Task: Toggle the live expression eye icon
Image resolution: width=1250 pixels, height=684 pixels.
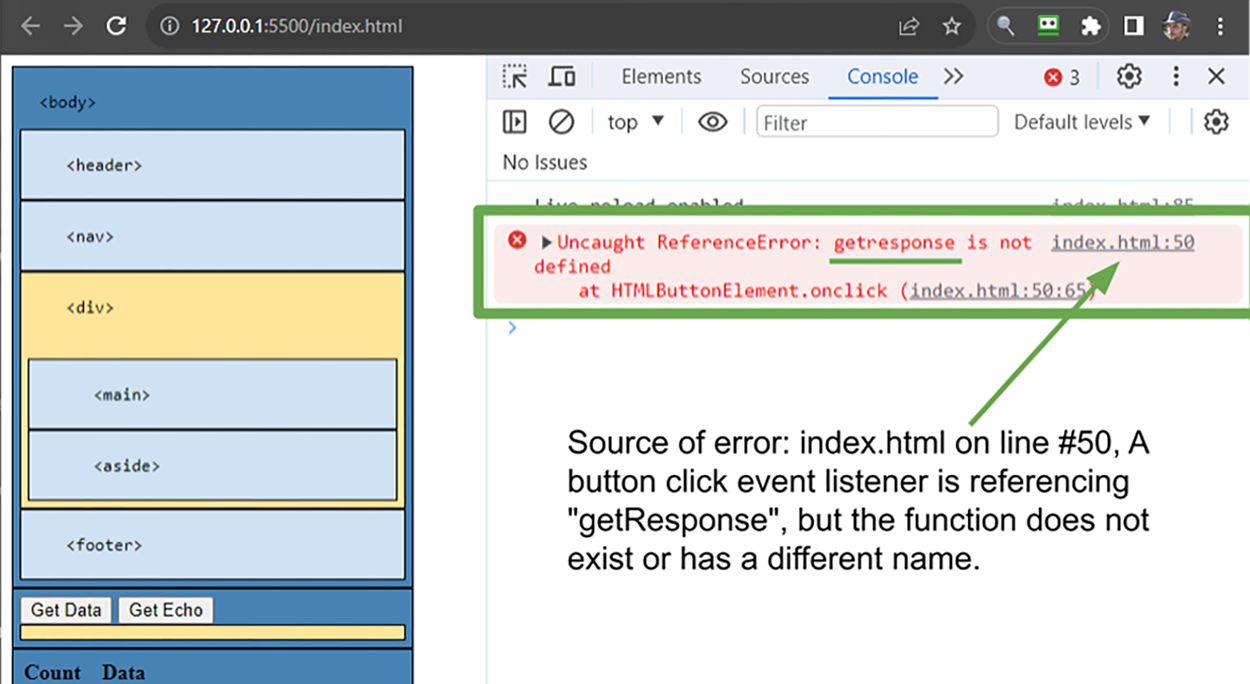Action: tap(712, 122)
